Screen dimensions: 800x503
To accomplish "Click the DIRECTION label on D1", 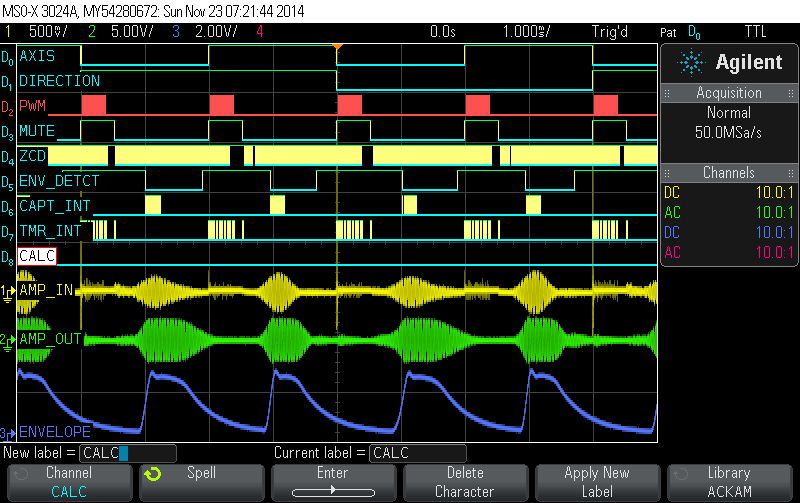I will [59, 81].
